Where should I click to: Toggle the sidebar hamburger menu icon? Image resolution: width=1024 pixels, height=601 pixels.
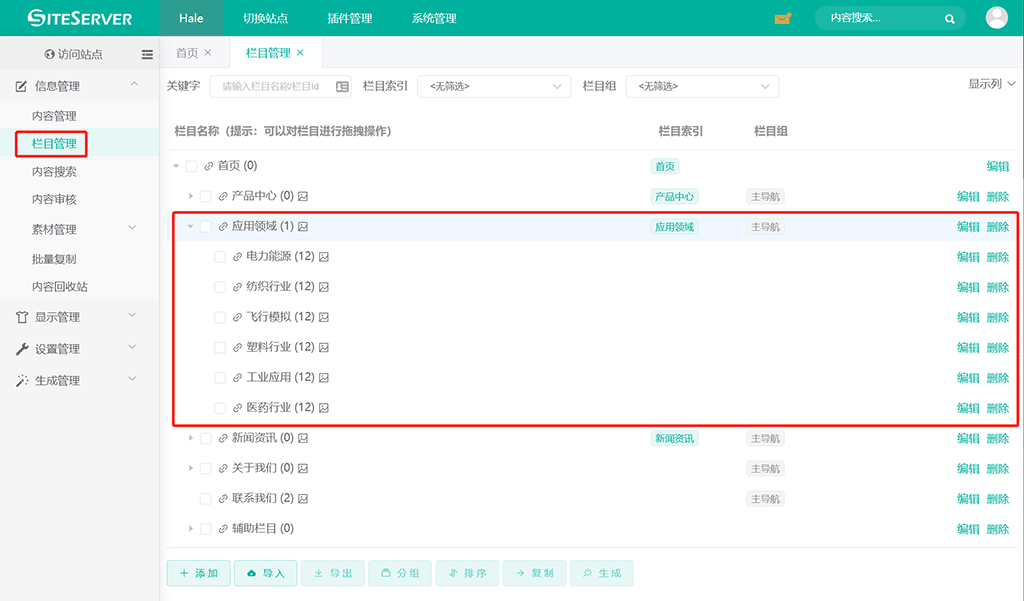point(147,54)
